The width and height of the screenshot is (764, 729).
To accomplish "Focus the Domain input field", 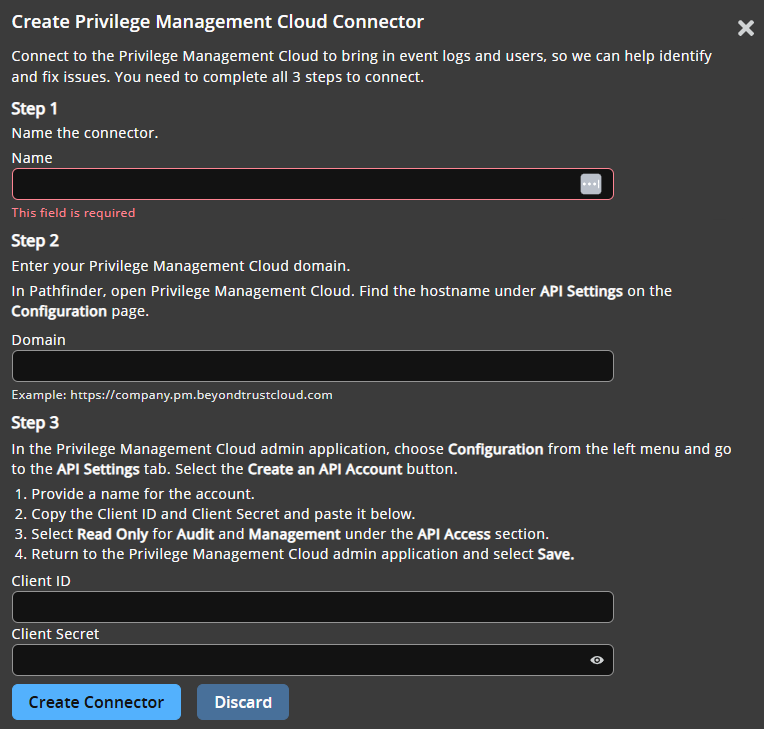I will pos(312,366).
